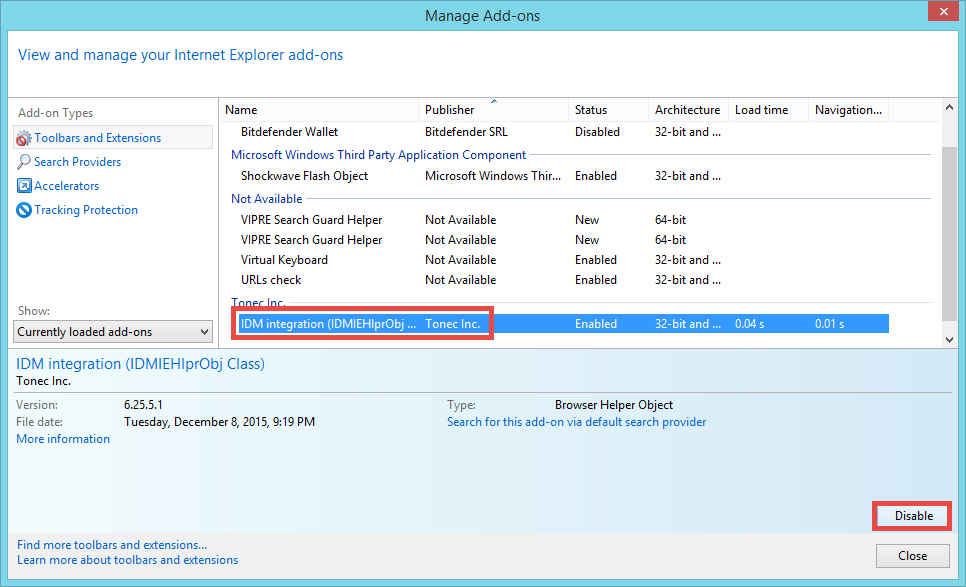
Task: Click the Accelerators arrow icon
Action: [23, 185]
